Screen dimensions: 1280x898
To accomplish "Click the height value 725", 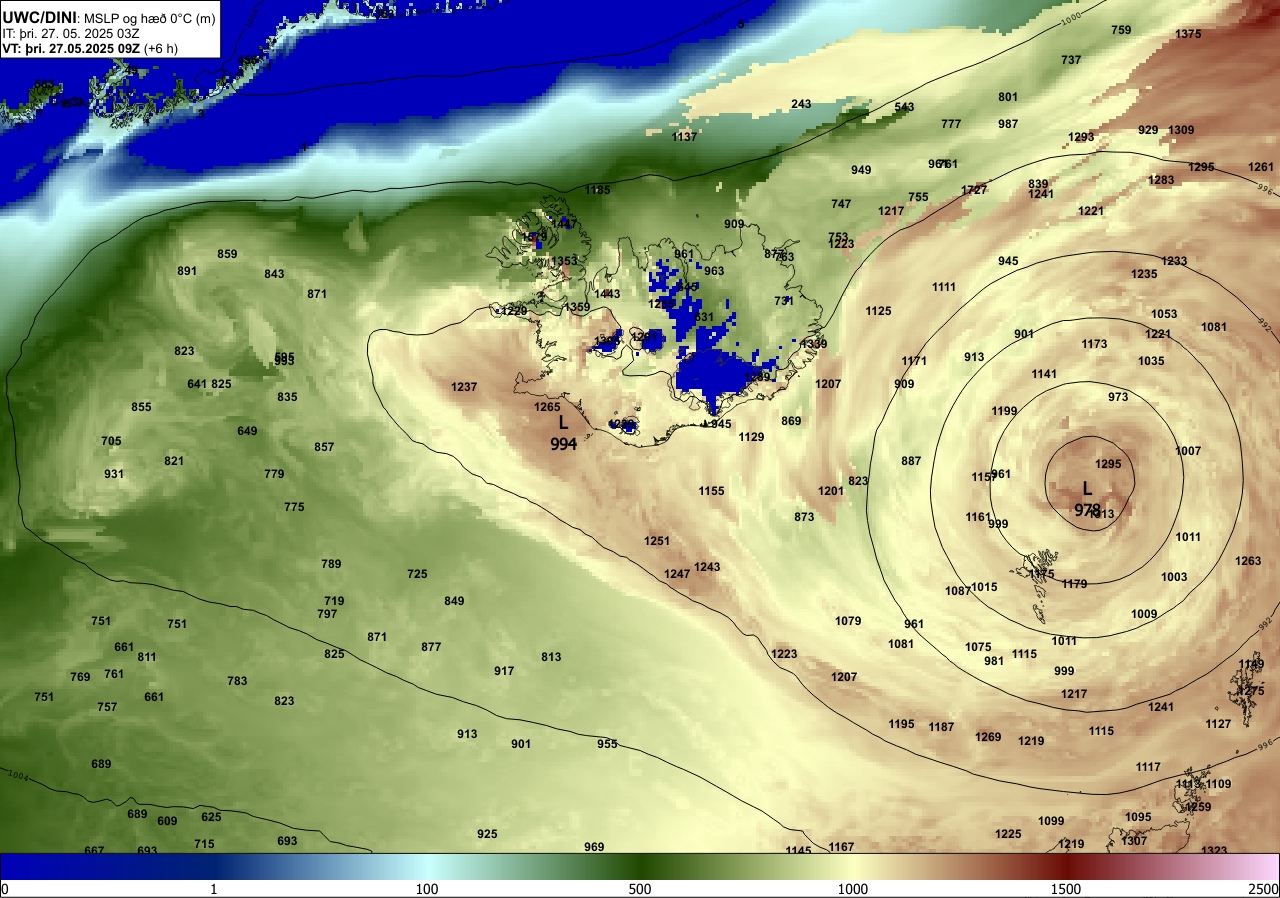I will tap(417, 574).
